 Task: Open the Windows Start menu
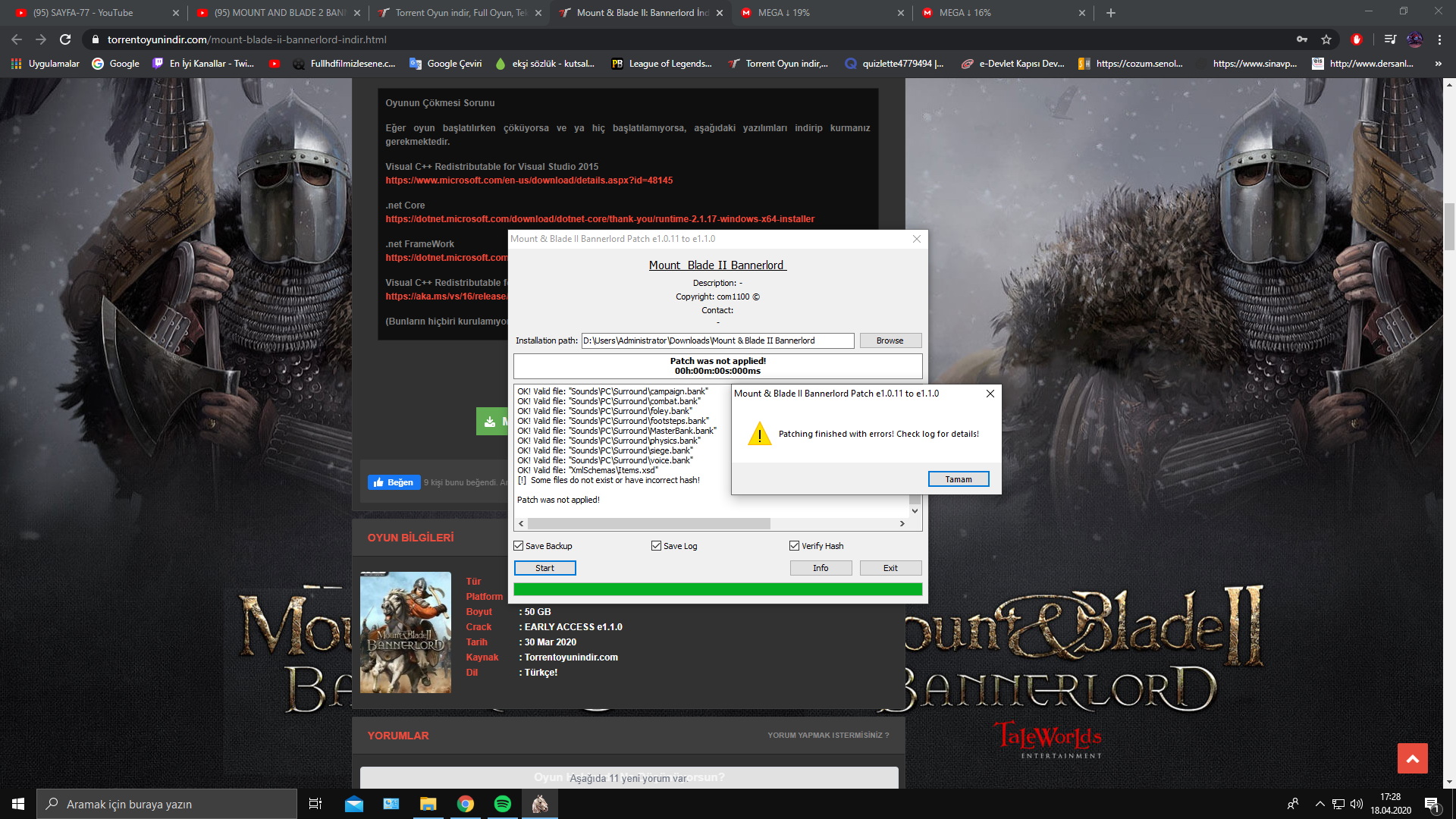pos(18,804)
